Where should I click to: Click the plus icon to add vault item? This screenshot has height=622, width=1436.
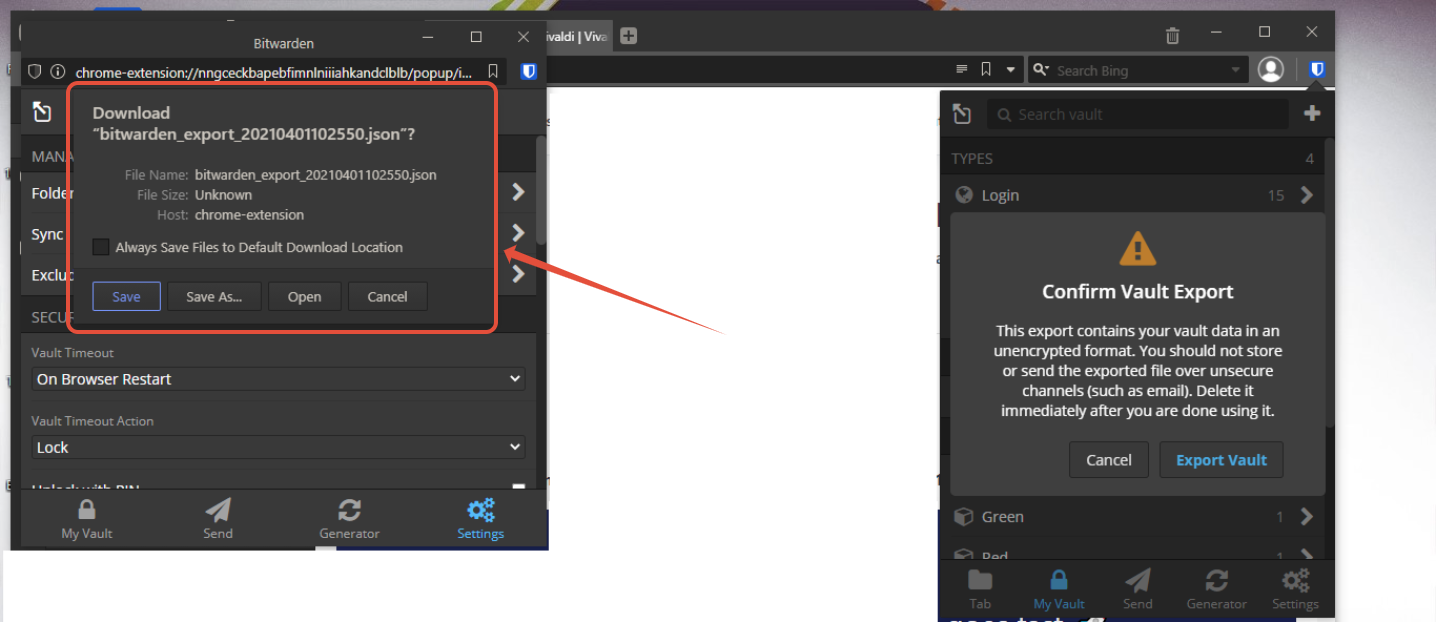[x=1312, y=113]
